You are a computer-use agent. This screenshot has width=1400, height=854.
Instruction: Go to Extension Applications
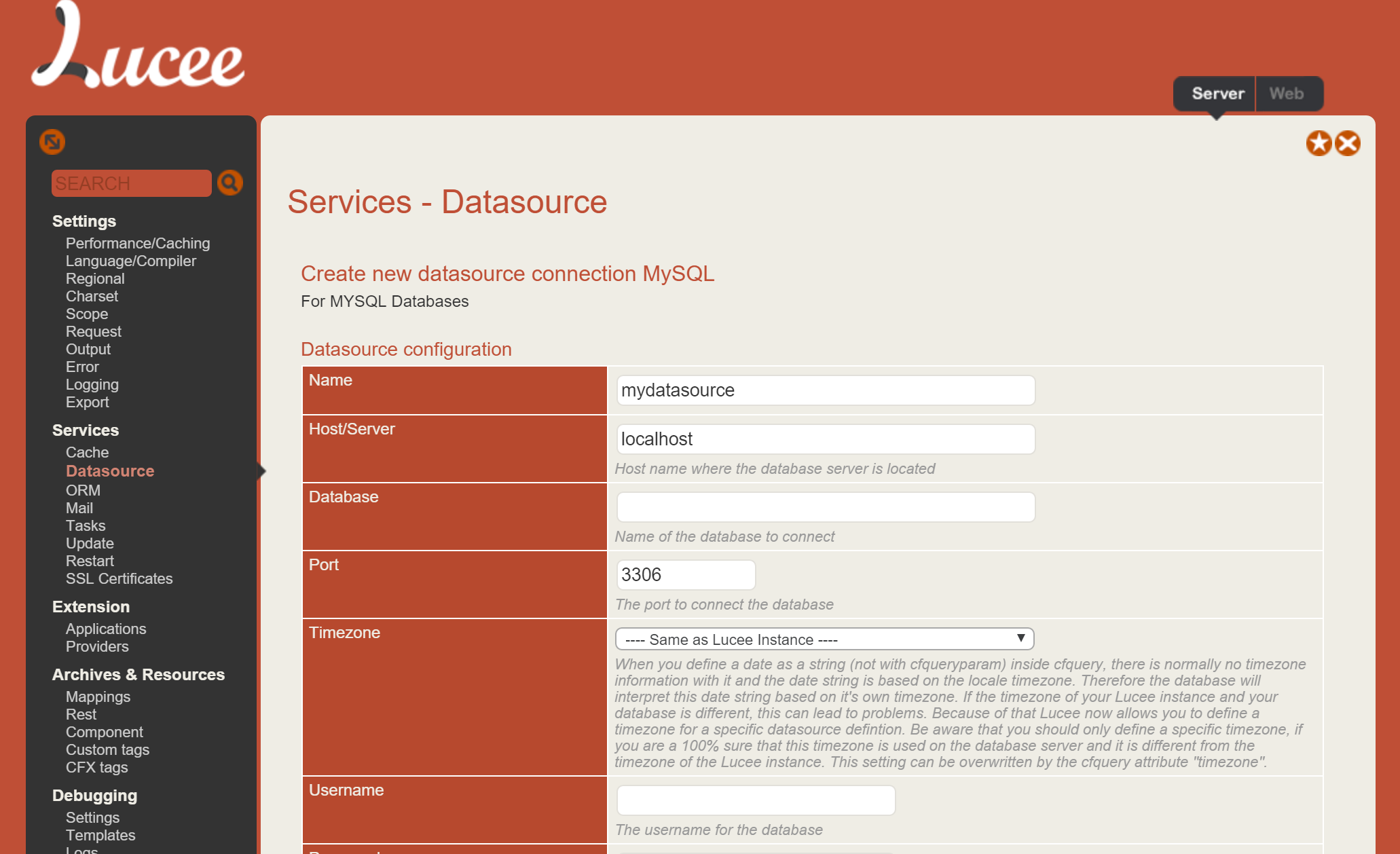coord(106,629)
